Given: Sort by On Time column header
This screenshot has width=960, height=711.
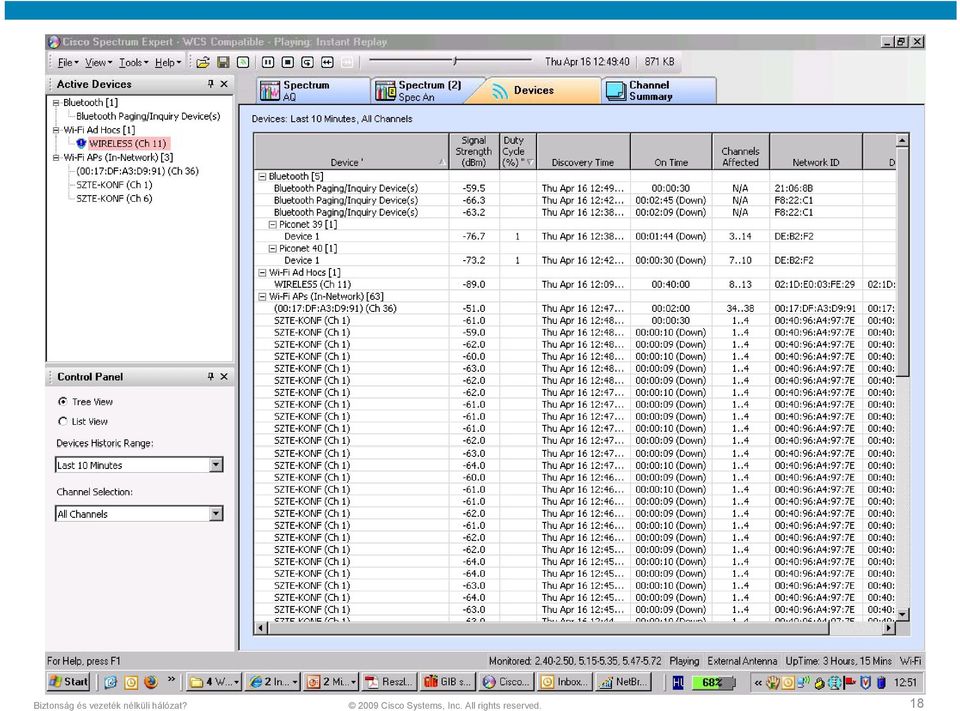Looking at the screenshot, I should (x=671, y=151).
